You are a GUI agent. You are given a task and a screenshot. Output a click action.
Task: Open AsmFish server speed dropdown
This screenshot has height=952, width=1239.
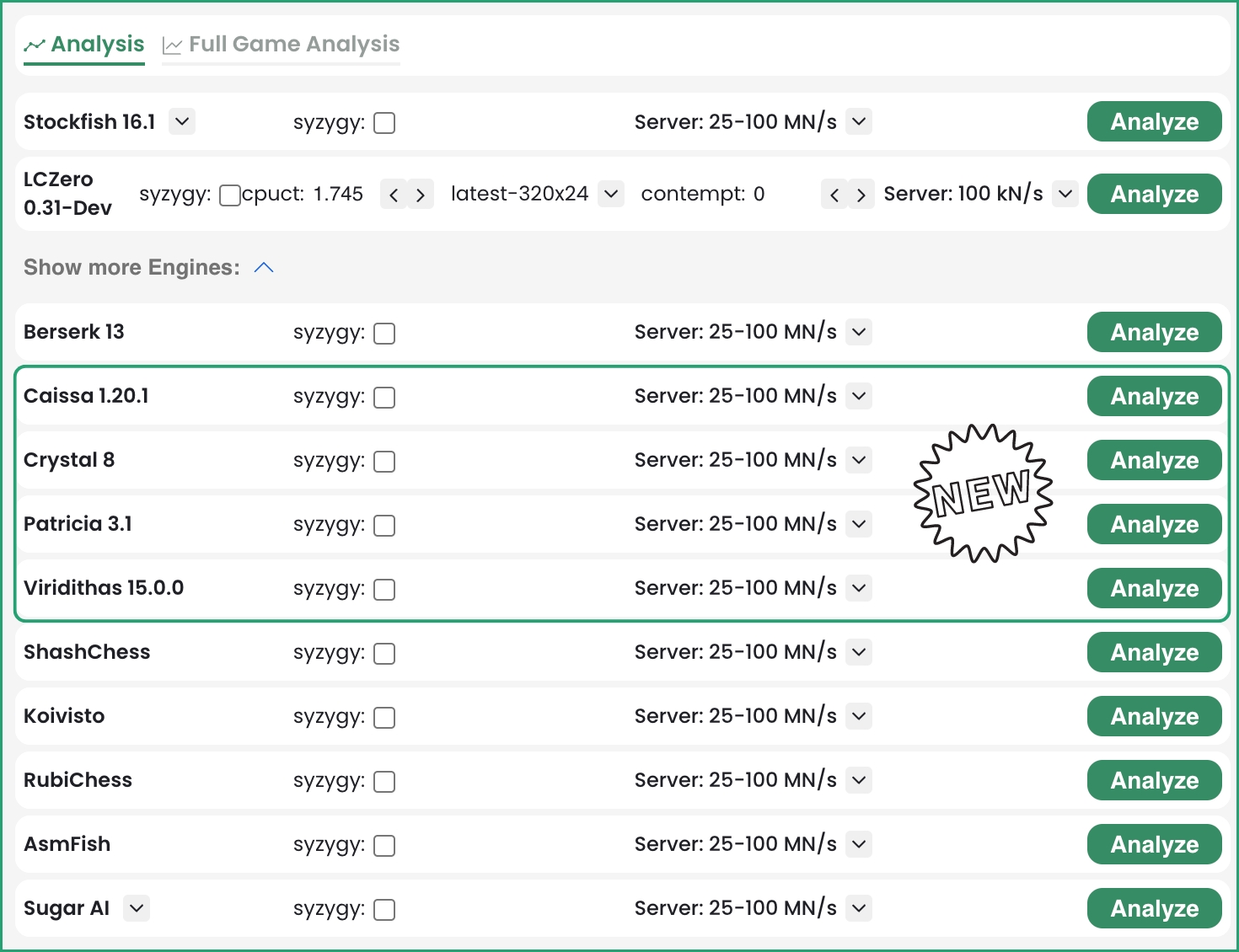click(x=859, y=844)
